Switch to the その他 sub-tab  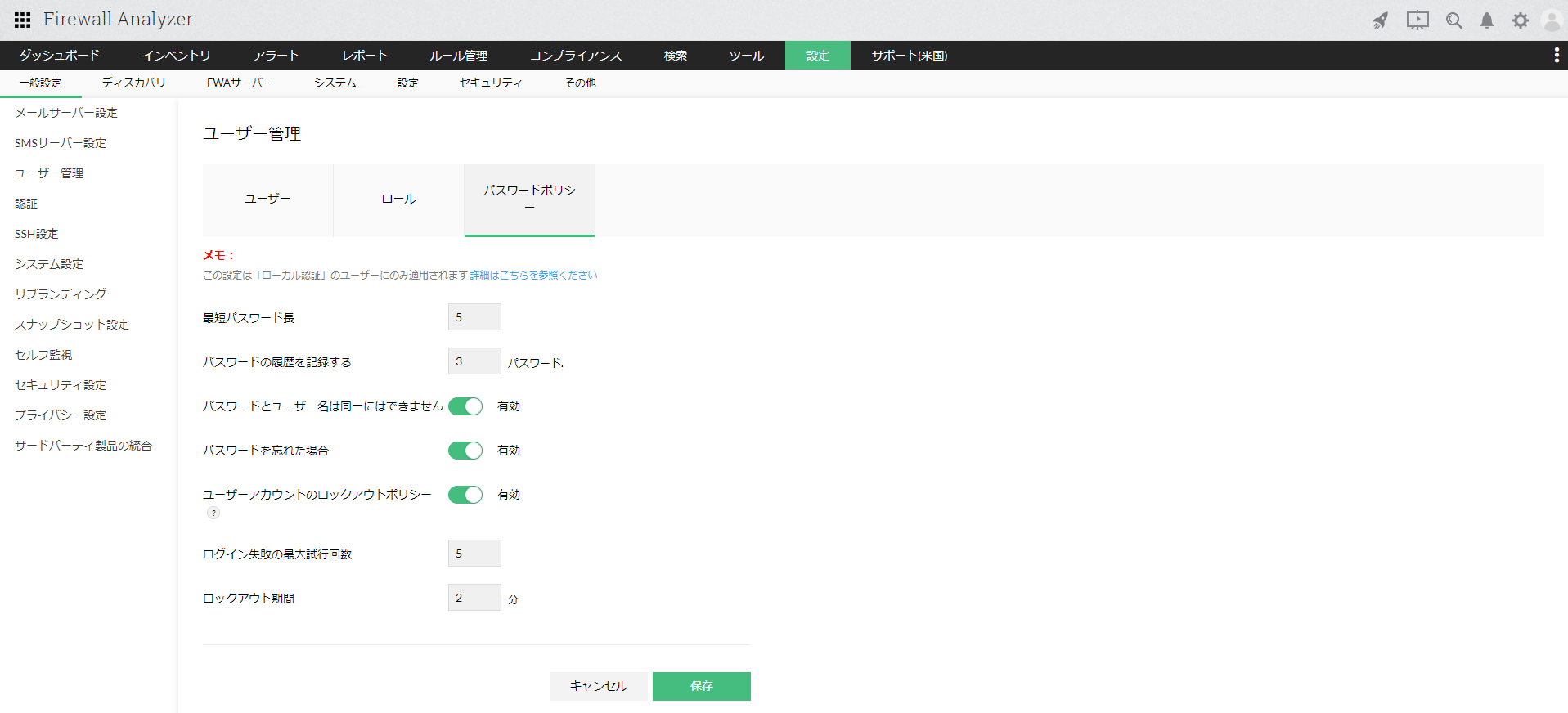580,83
